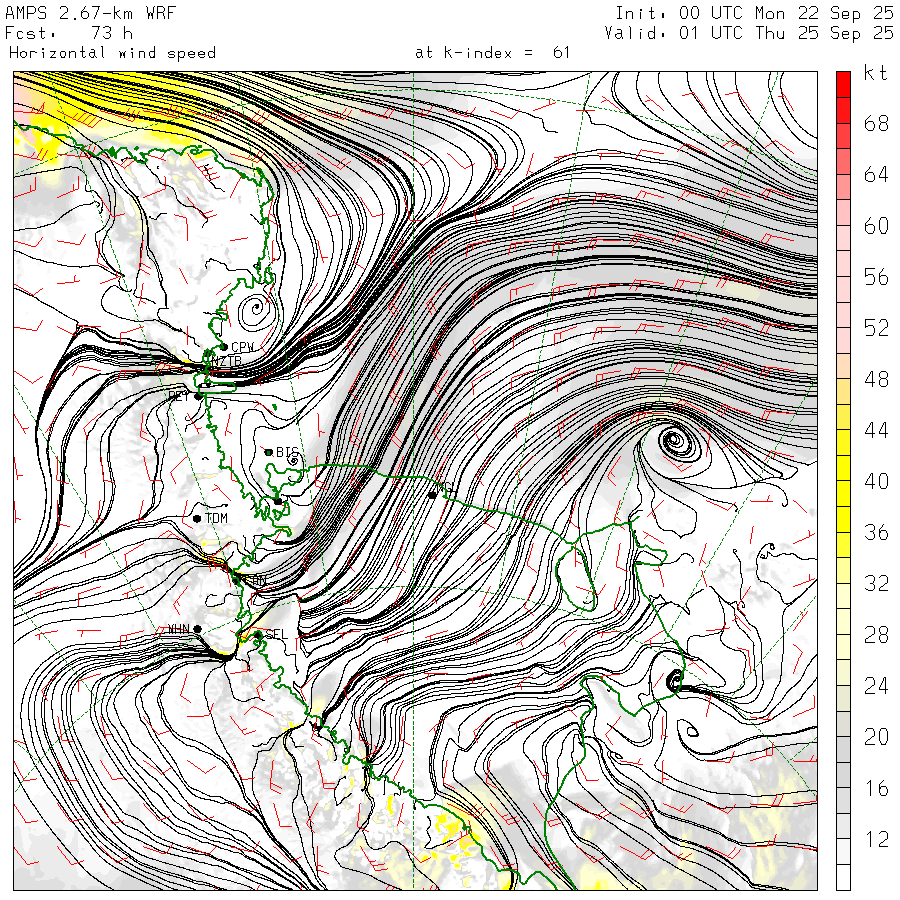Click the 44 value on the color scale
The width and height of the screenshot is (900, 900).
pos(876,430)
